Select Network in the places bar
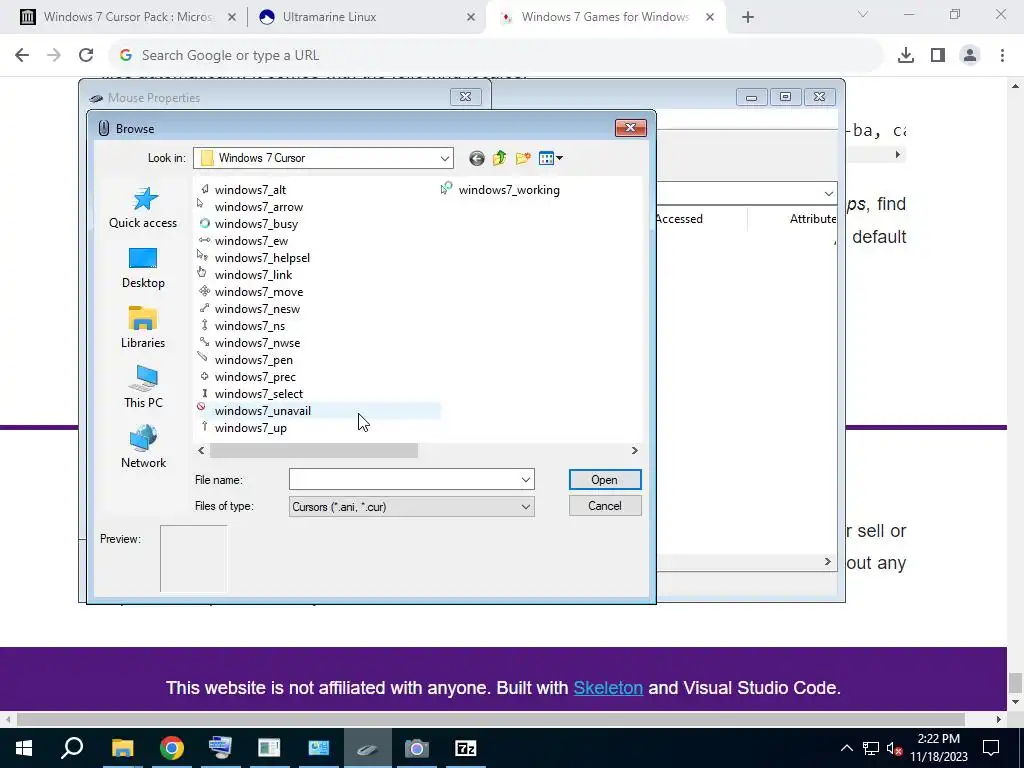 pos(143,448)
